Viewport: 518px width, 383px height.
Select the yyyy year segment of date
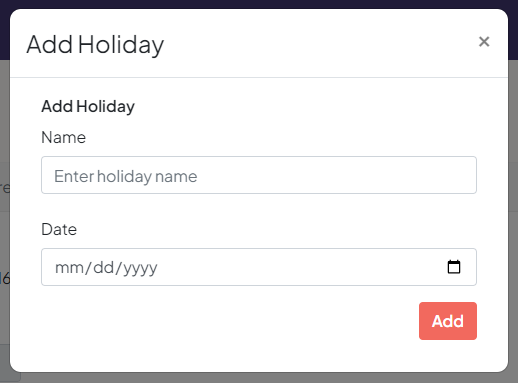click(140, 268)
